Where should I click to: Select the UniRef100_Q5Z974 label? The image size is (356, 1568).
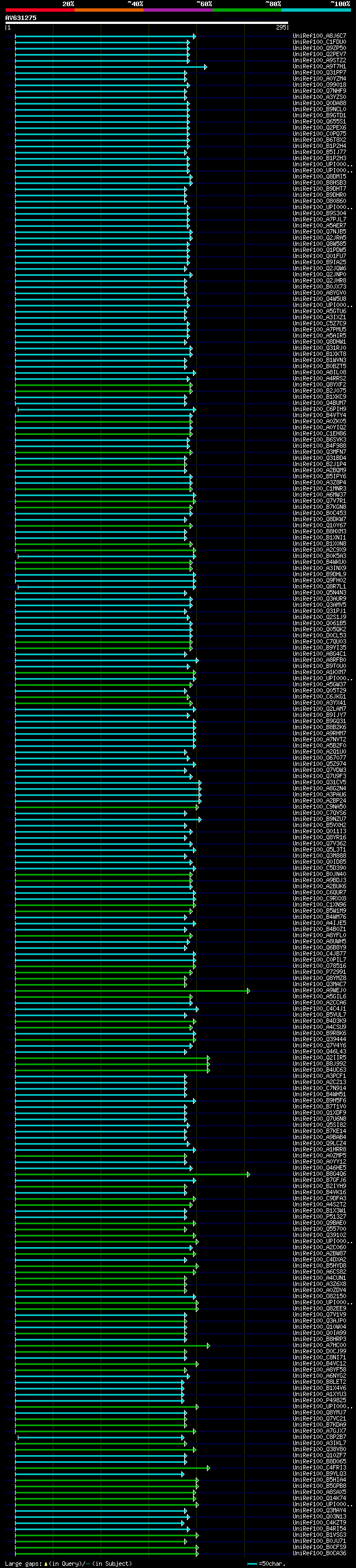pyautogui.click(x=319, y=764)
